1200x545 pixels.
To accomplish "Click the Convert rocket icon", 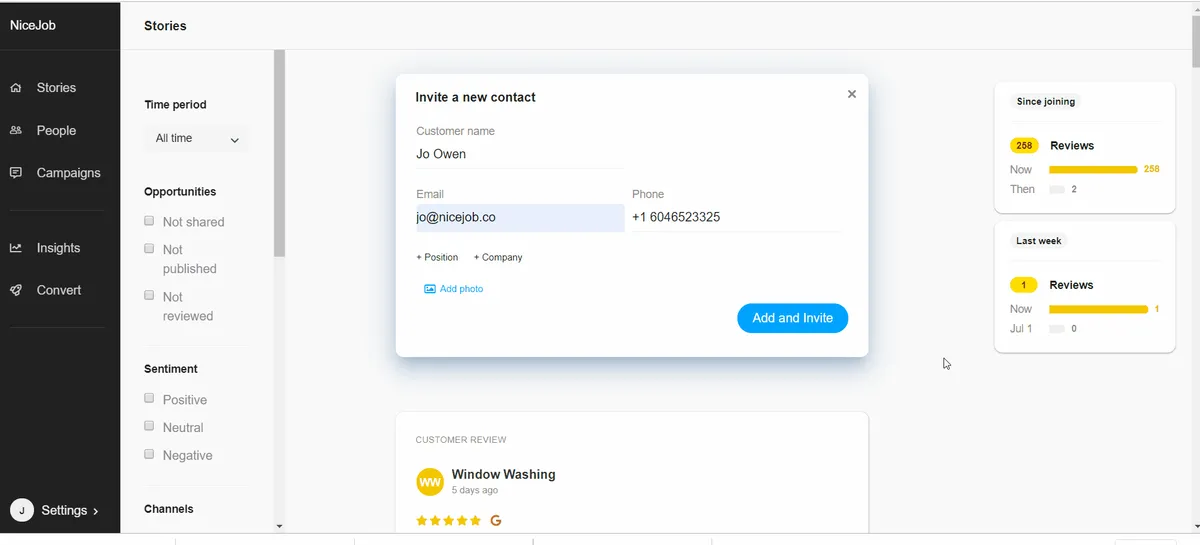I will 16,290.
